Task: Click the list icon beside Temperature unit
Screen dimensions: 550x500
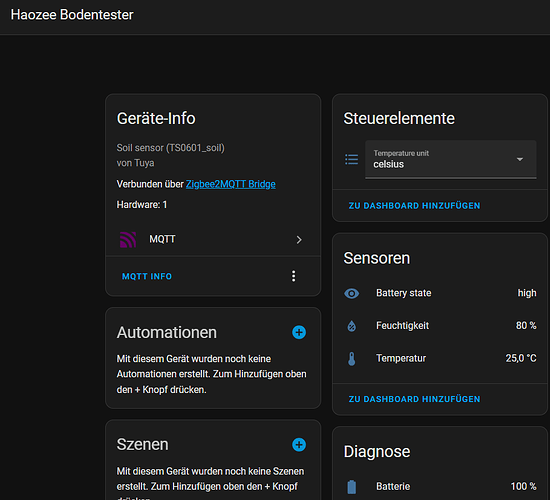Action: pos(351,159)
